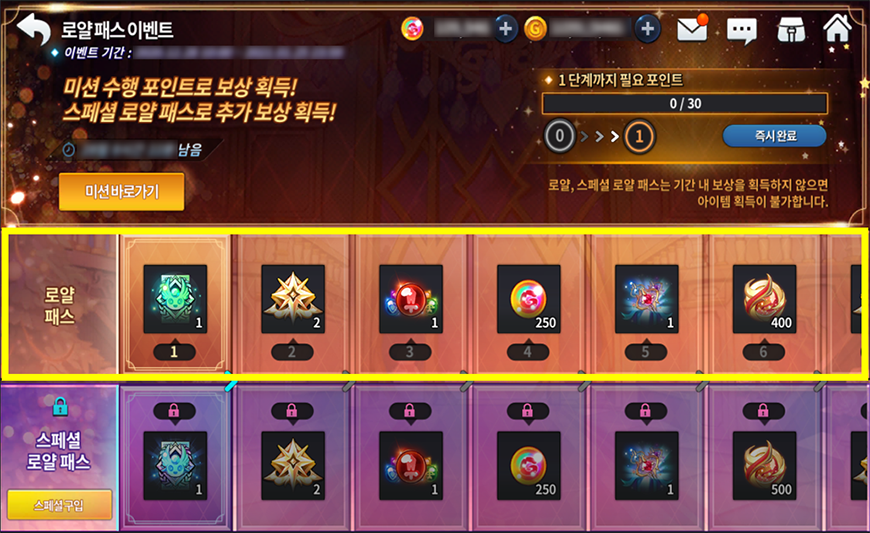The height and width of the screenshot is (533, 870).
Task: Select Royal Pass level 6 reward of 400
Action: pyautogui.click(x=765, y=299)
